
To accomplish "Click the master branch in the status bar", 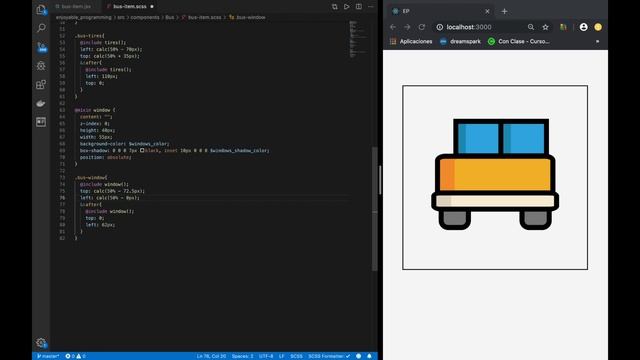I will 48,356.
